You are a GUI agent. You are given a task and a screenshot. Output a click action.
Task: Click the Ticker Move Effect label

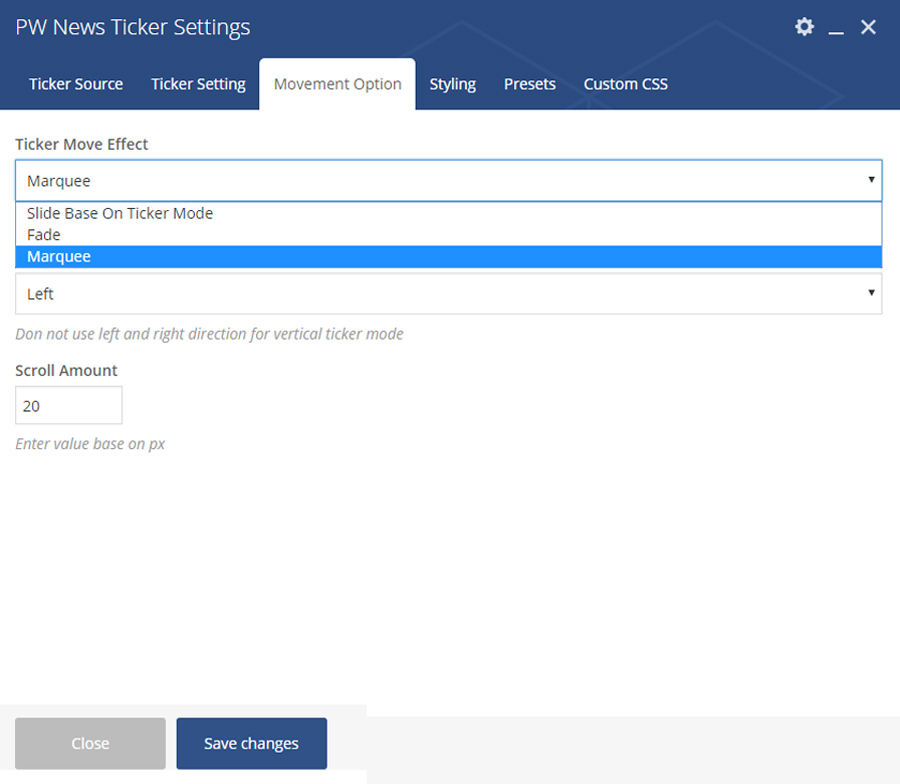click(x=81, y=144)
